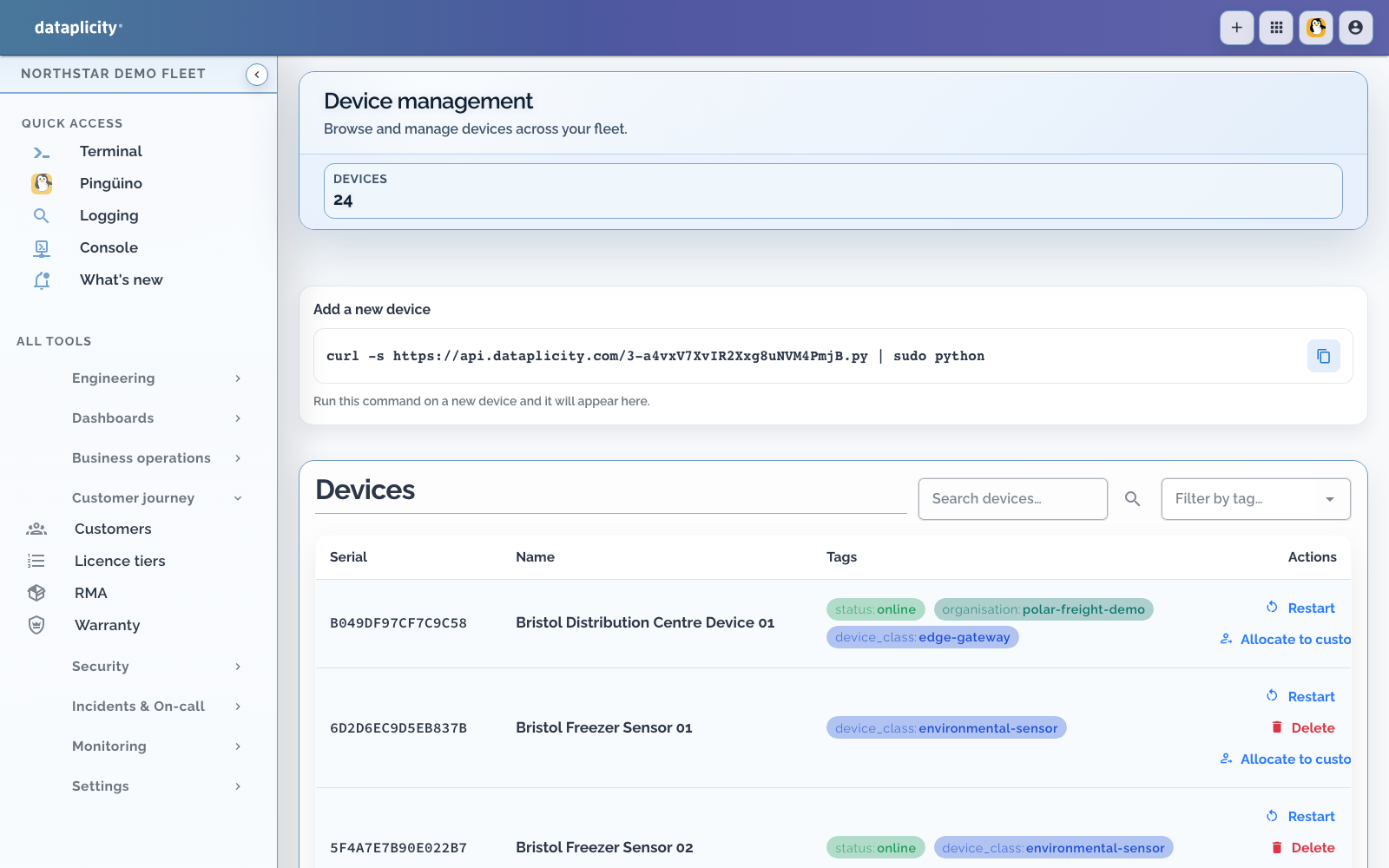Viewport: 1389px width, 868px height.
Task: Open the RMA page
Action: (91, 593)
